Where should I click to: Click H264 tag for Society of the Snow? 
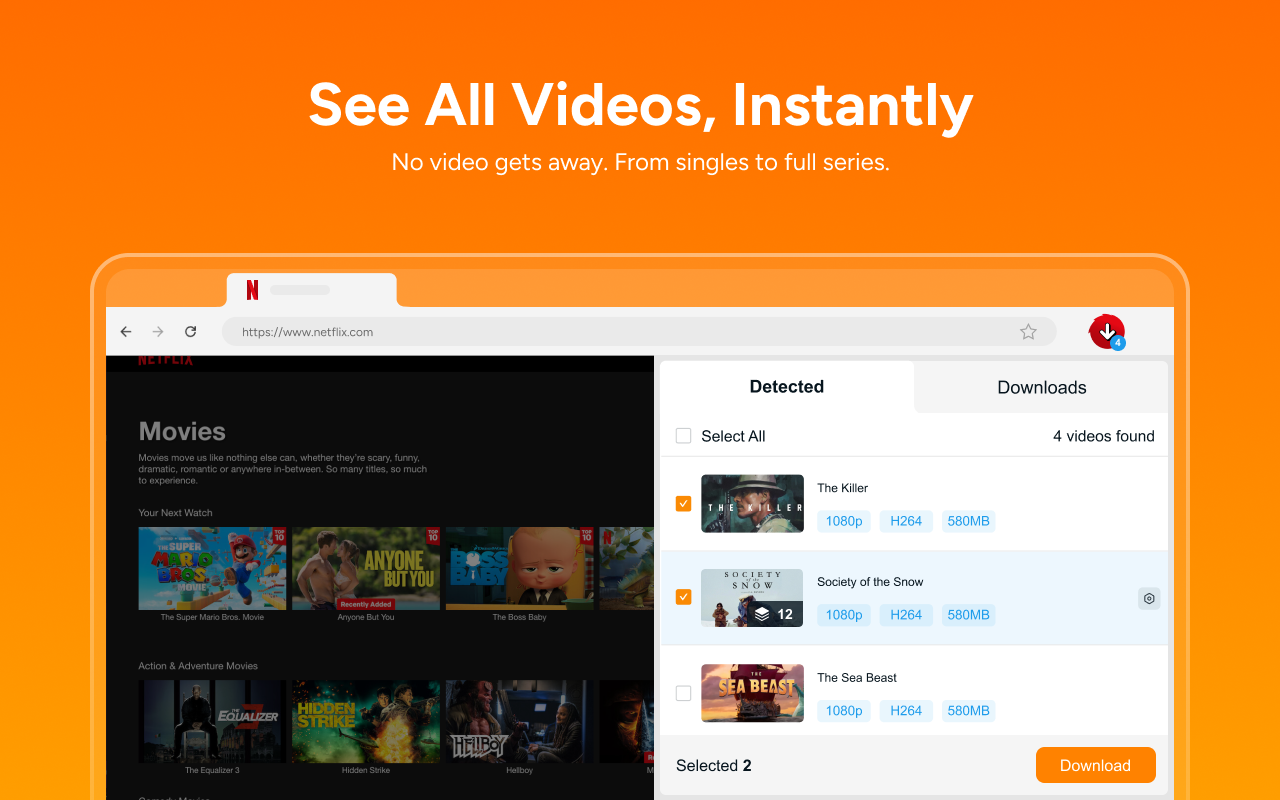(906, 615)
